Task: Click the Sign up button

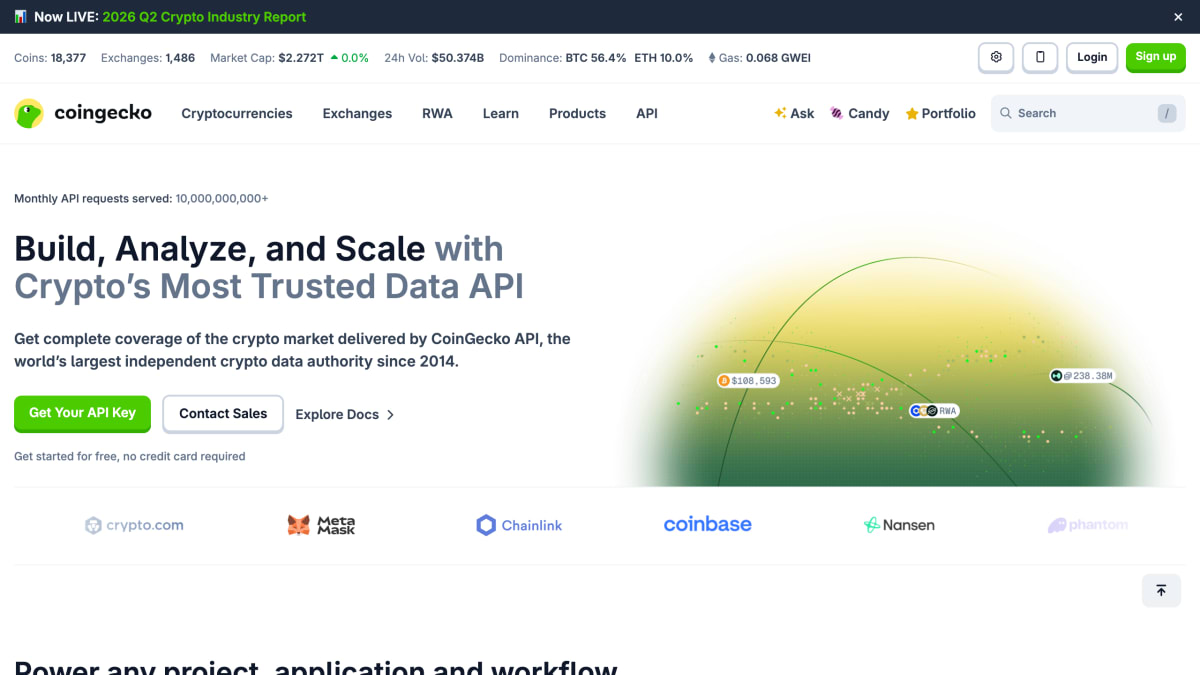Action: (1156, 57)
